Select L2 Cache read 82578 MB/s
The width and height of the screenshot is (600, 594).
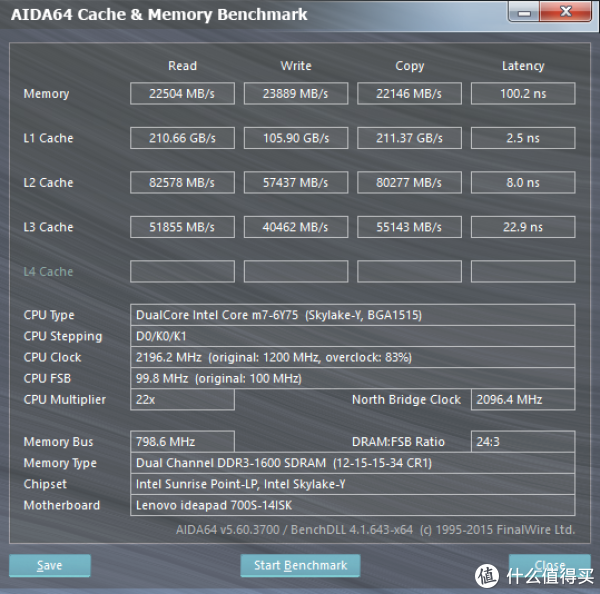point(183,183)
